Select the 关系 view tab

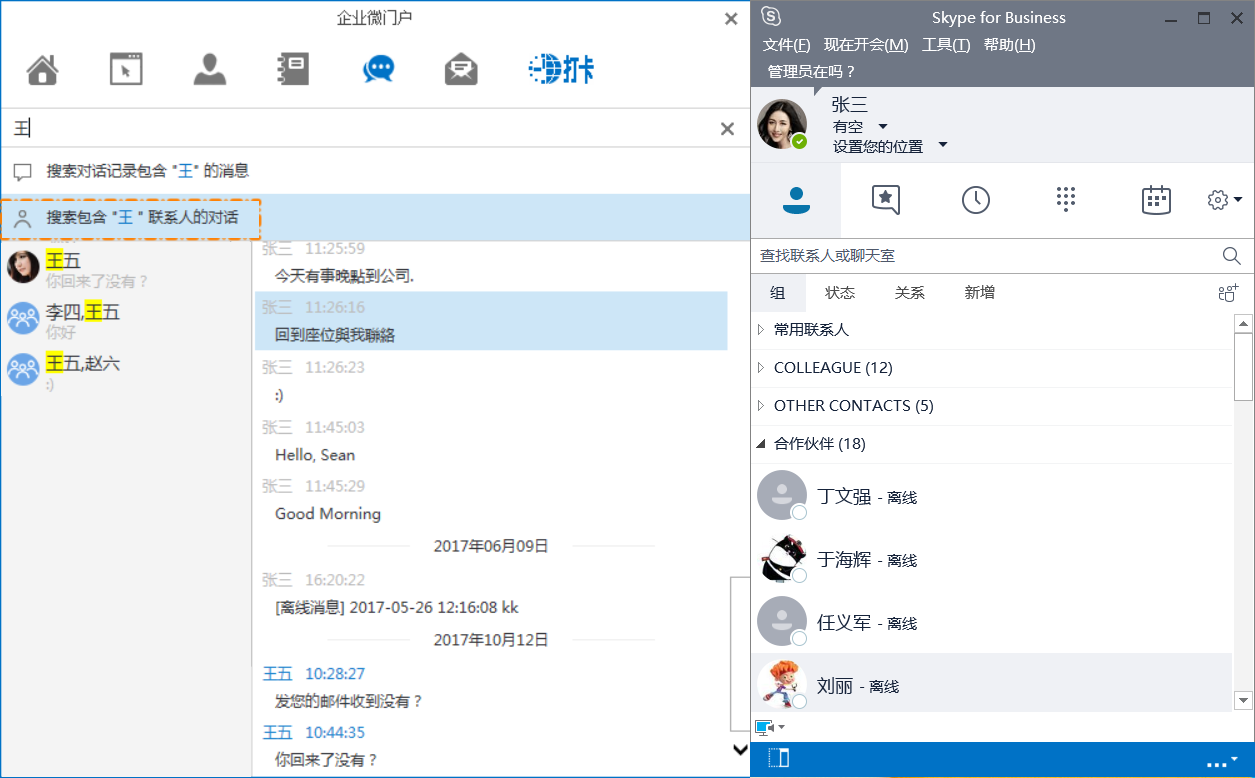(910, 293)
